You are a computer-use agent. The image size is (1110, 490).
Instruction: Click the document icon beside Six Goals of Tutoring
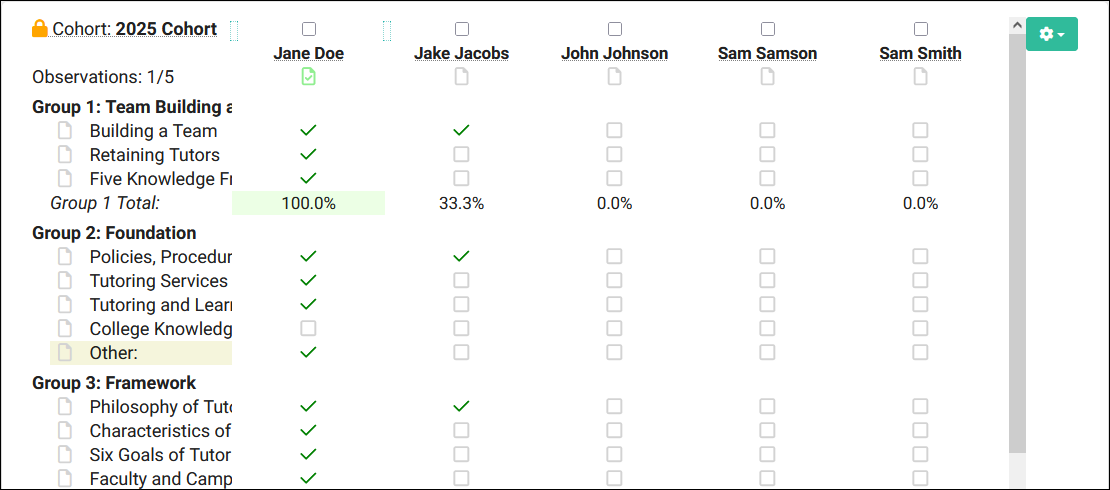(x=65, y=454)
